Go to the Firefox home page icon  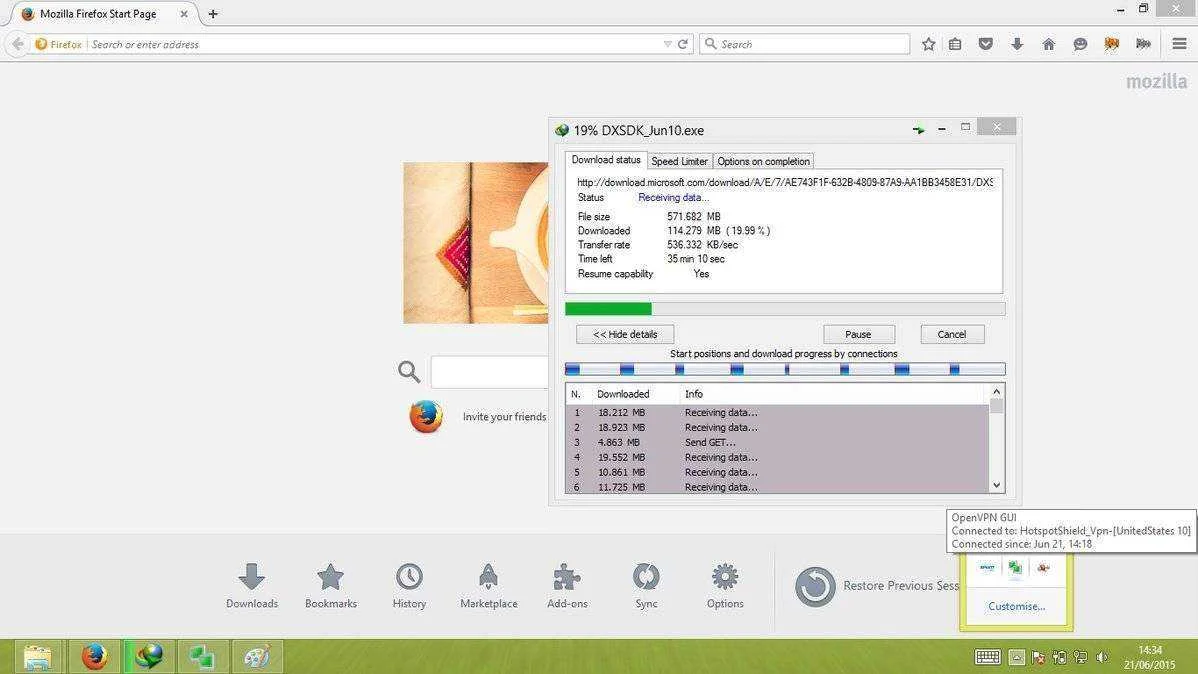(x=1048, y=44)
